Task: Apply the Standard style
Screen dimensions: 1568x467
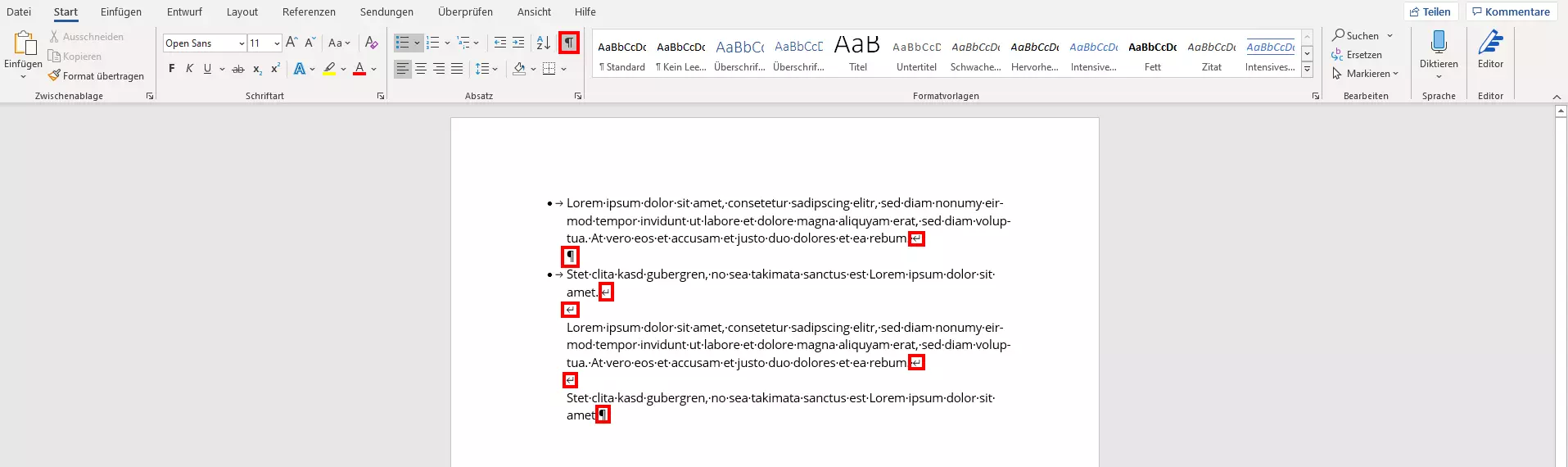Action: (621, 54)
